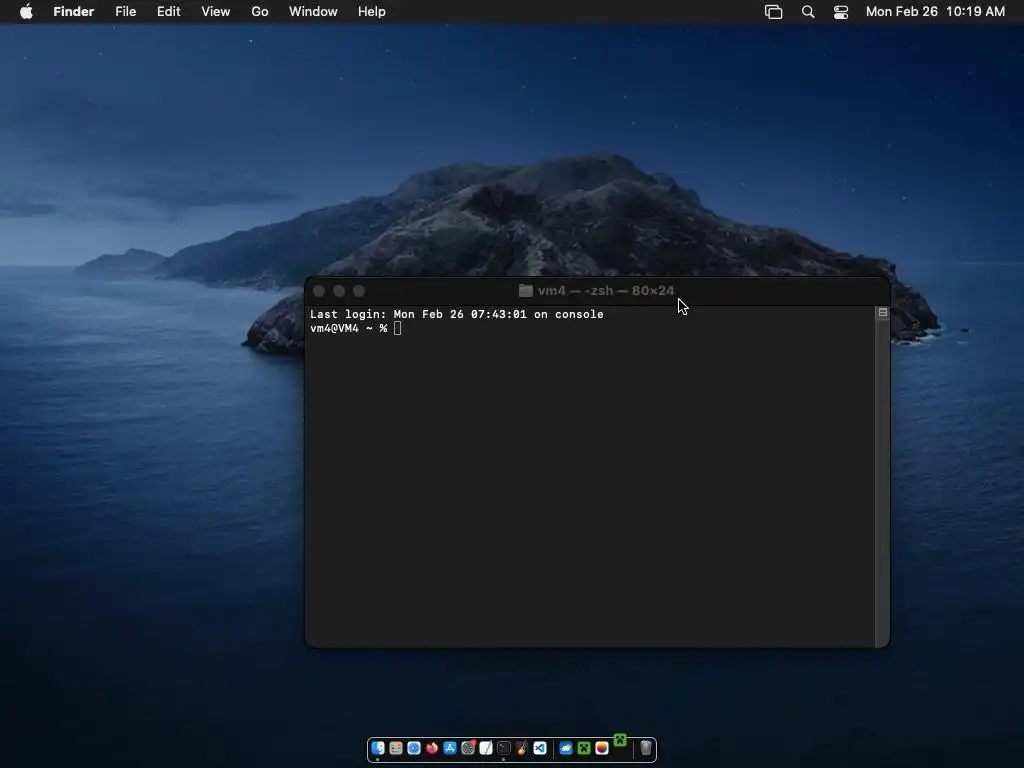The image size is (1024, 768).
Task: Click the 'Last login' line in Terminal
Action: click(456, 314)
